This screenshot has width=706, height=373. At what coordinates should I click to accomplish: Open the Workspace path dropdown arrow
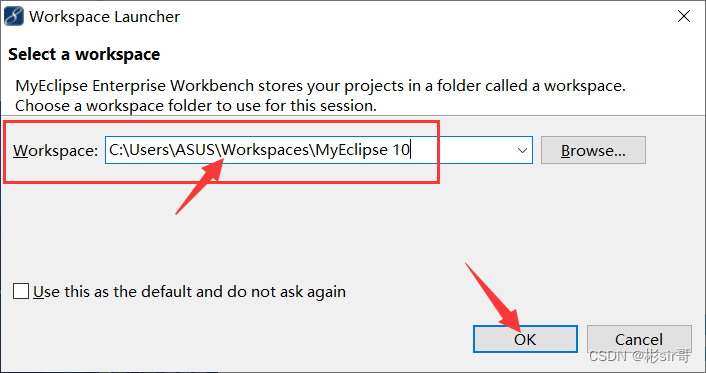(522, 150)
